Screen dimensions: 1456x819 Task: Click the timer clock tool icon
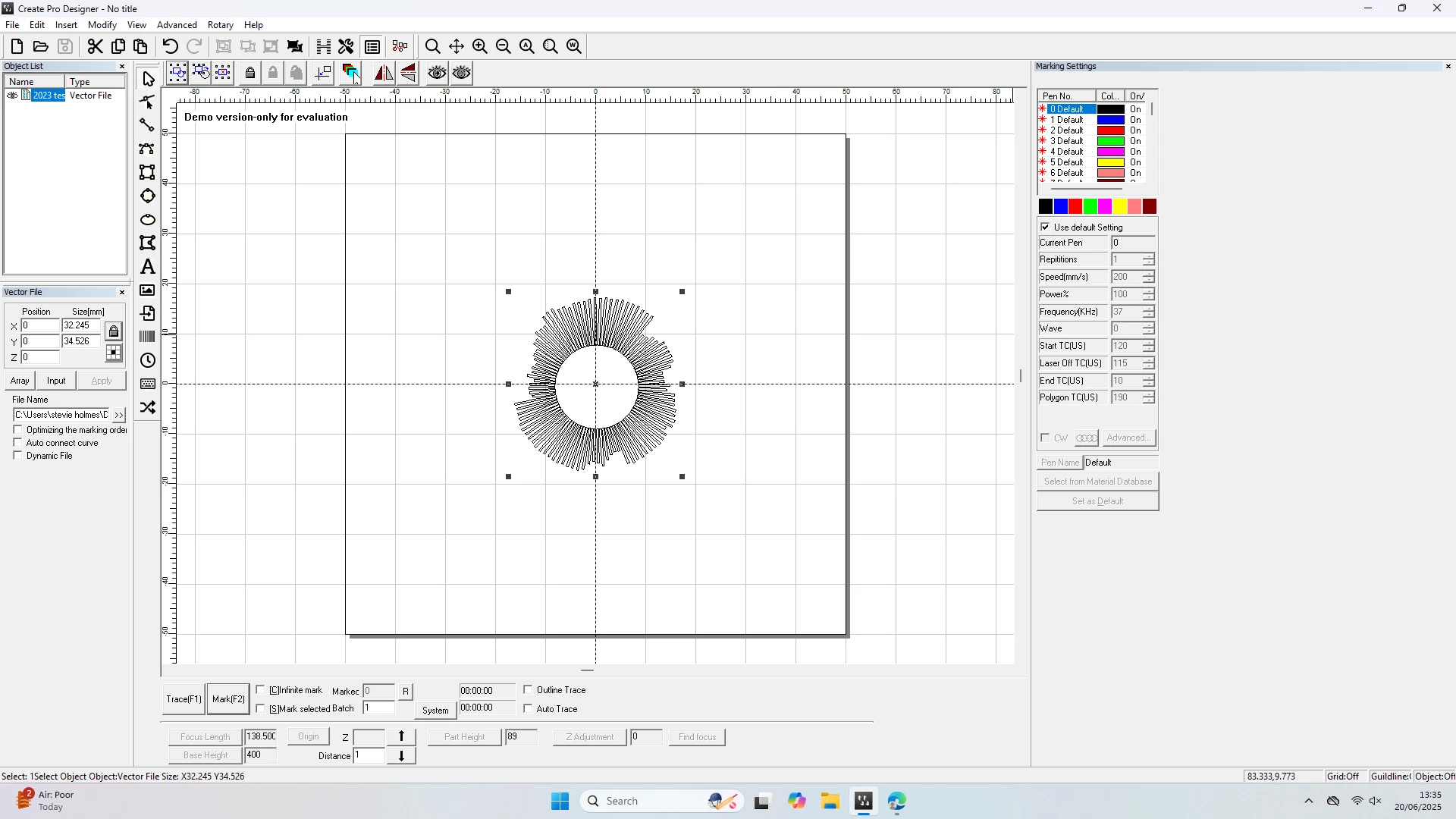pyautogui.click(x=148, y=360)
